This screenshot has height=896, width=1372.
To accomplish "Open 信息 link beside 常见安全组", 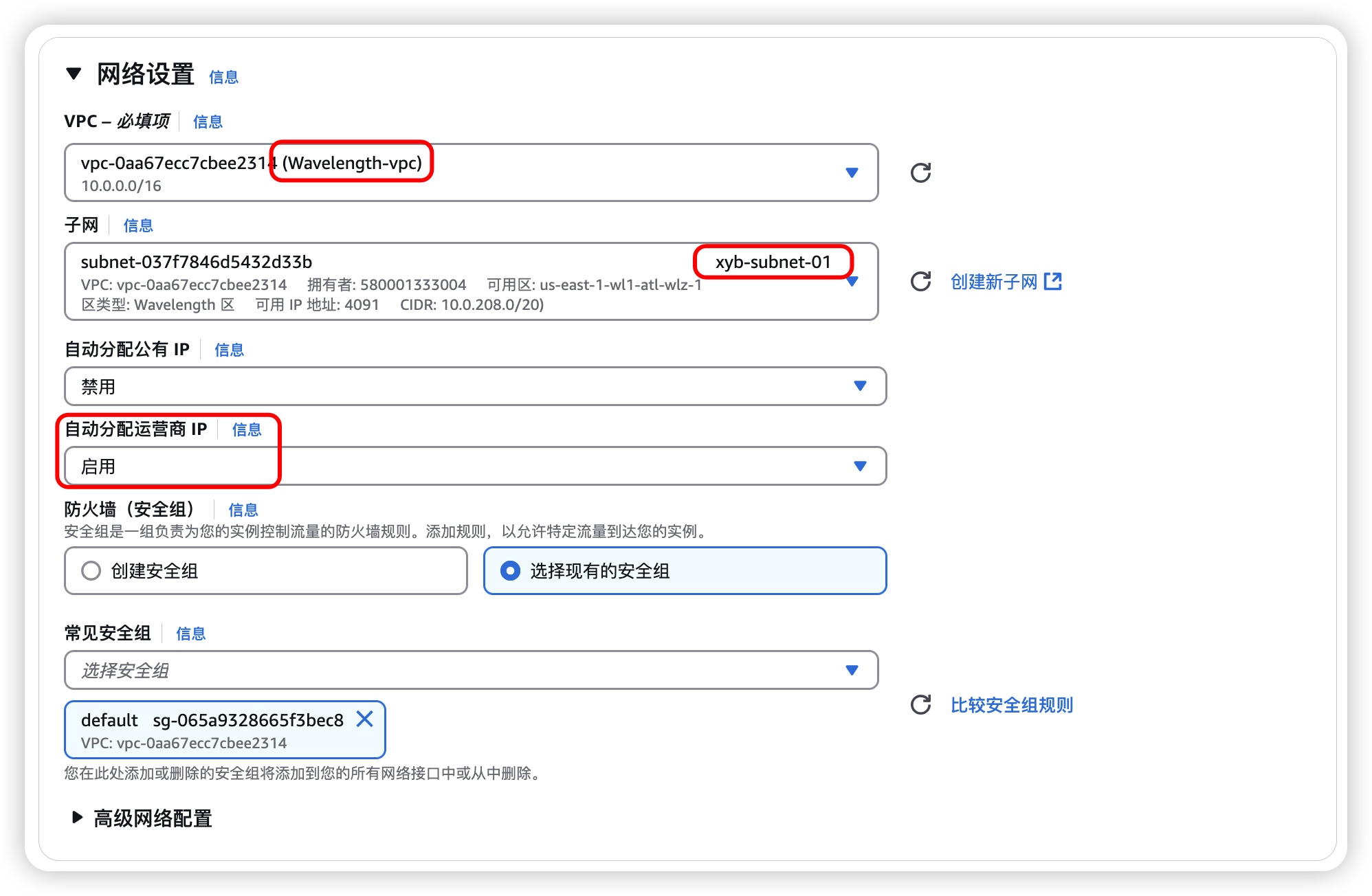I will tap(190, 634).
